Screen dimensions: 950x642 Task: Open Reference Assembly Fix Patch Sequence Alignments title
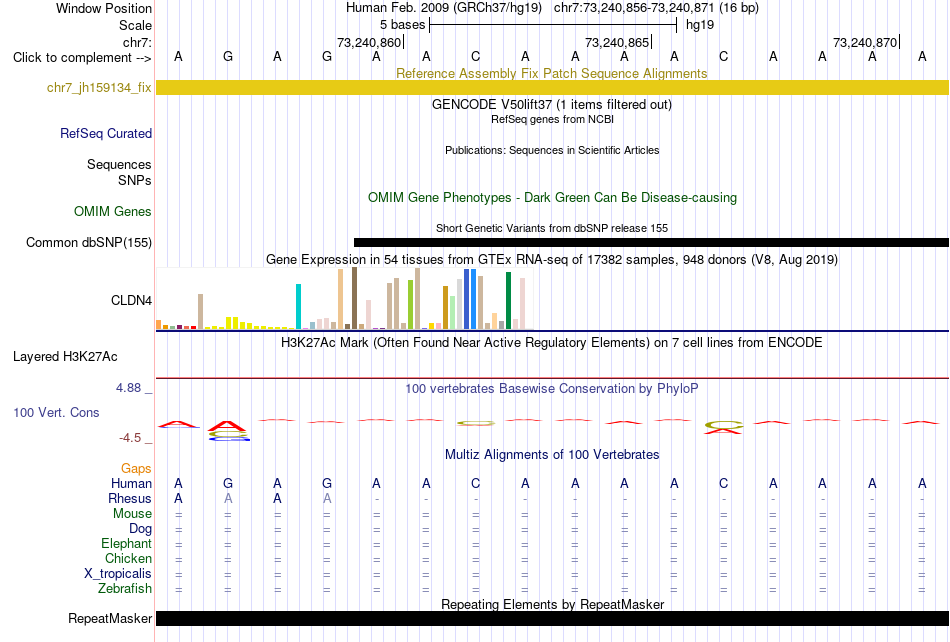point(551,73)
